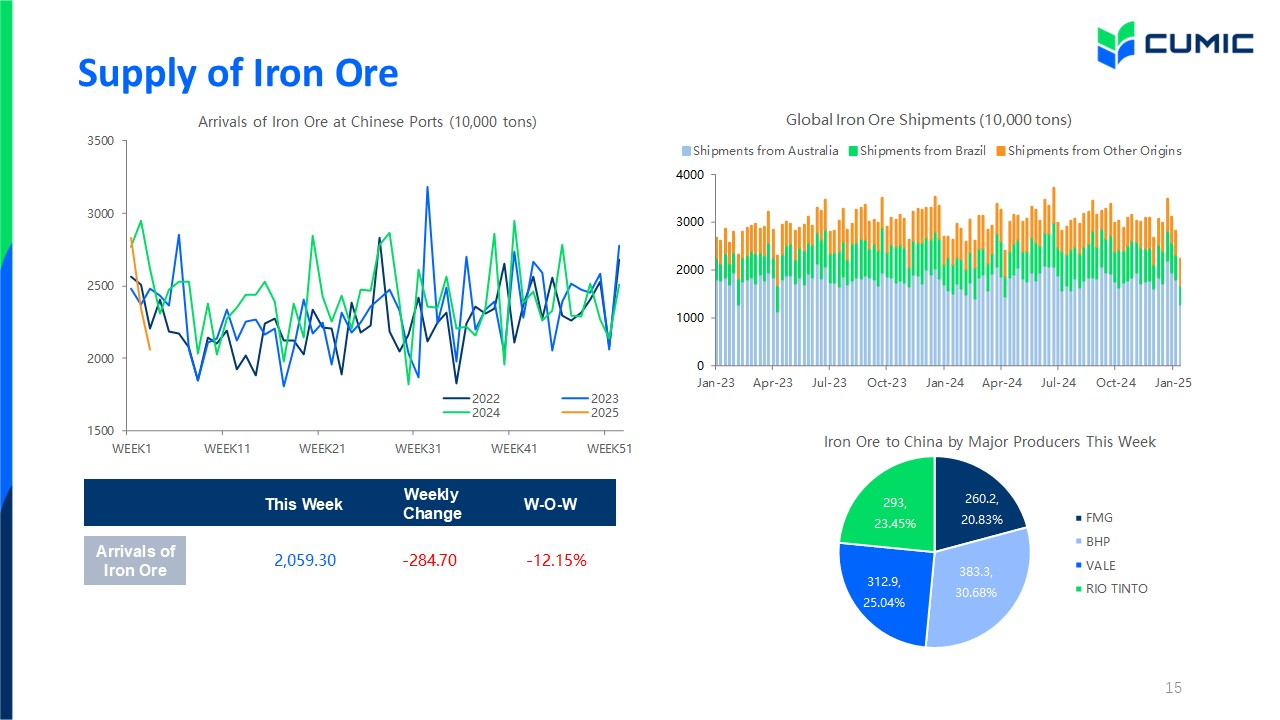Screen dimensions: 1280x720
Task: Click the W-O-W column header
Action: (x=550, y=504)
